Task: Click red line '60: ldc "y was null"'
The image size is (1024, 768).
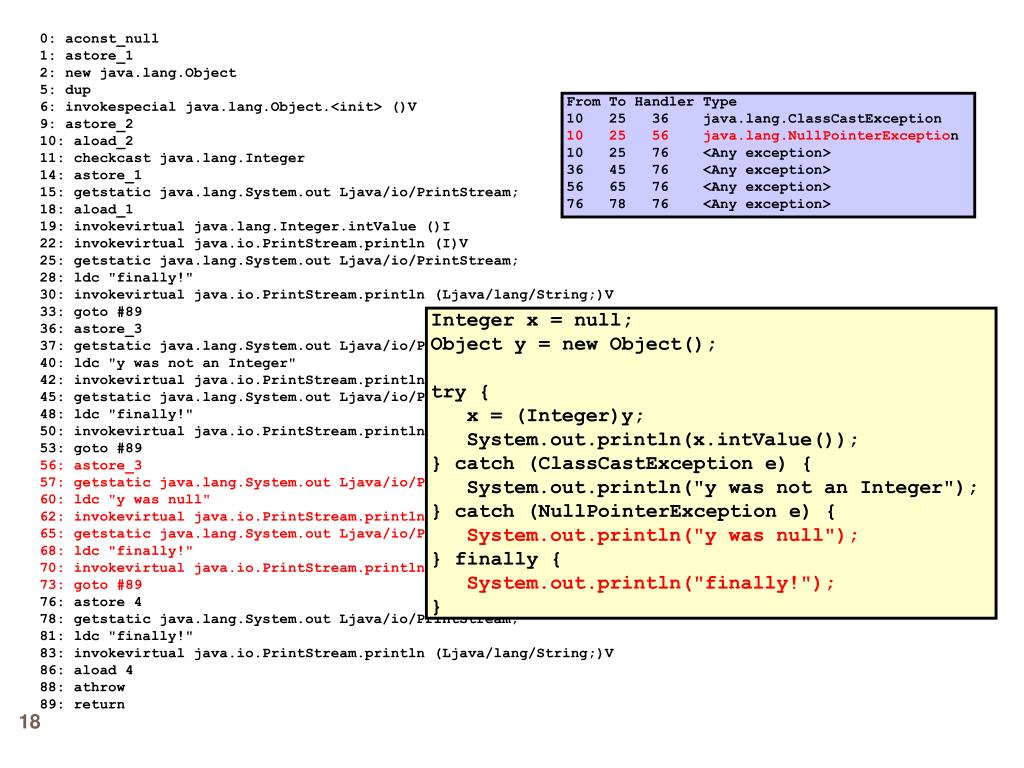Action: (x=125, y=499)
